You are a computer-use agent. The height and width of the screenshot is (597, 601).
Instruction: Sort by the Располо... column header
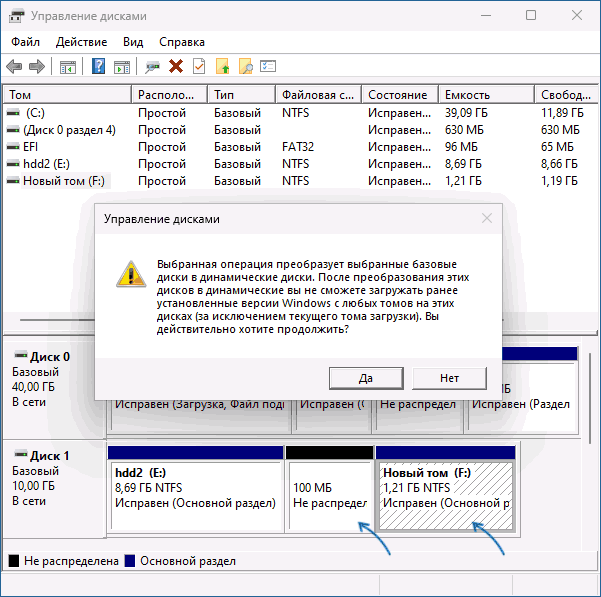click(x=170, y=95)
